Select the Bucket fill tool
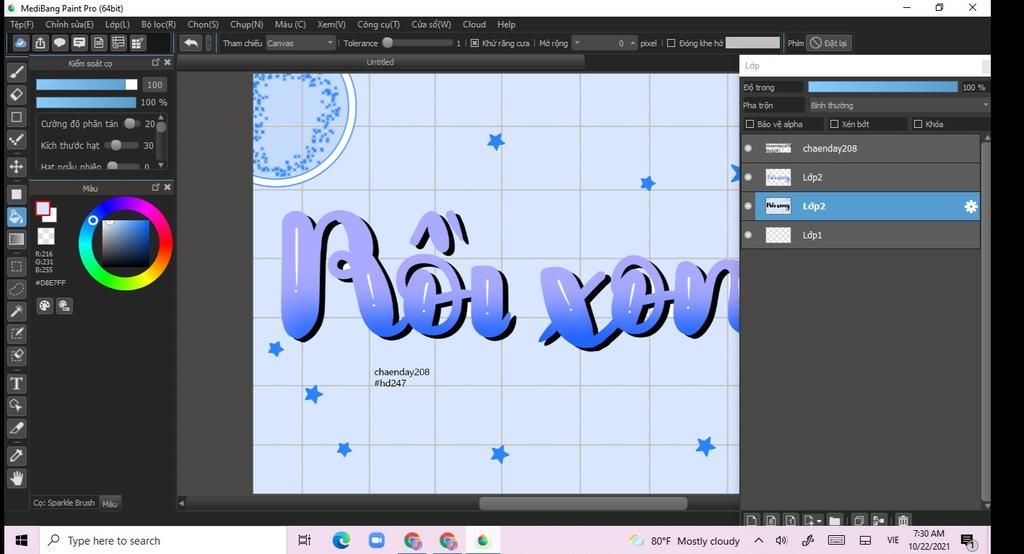The image size is (1024, 554). [16, 216]
